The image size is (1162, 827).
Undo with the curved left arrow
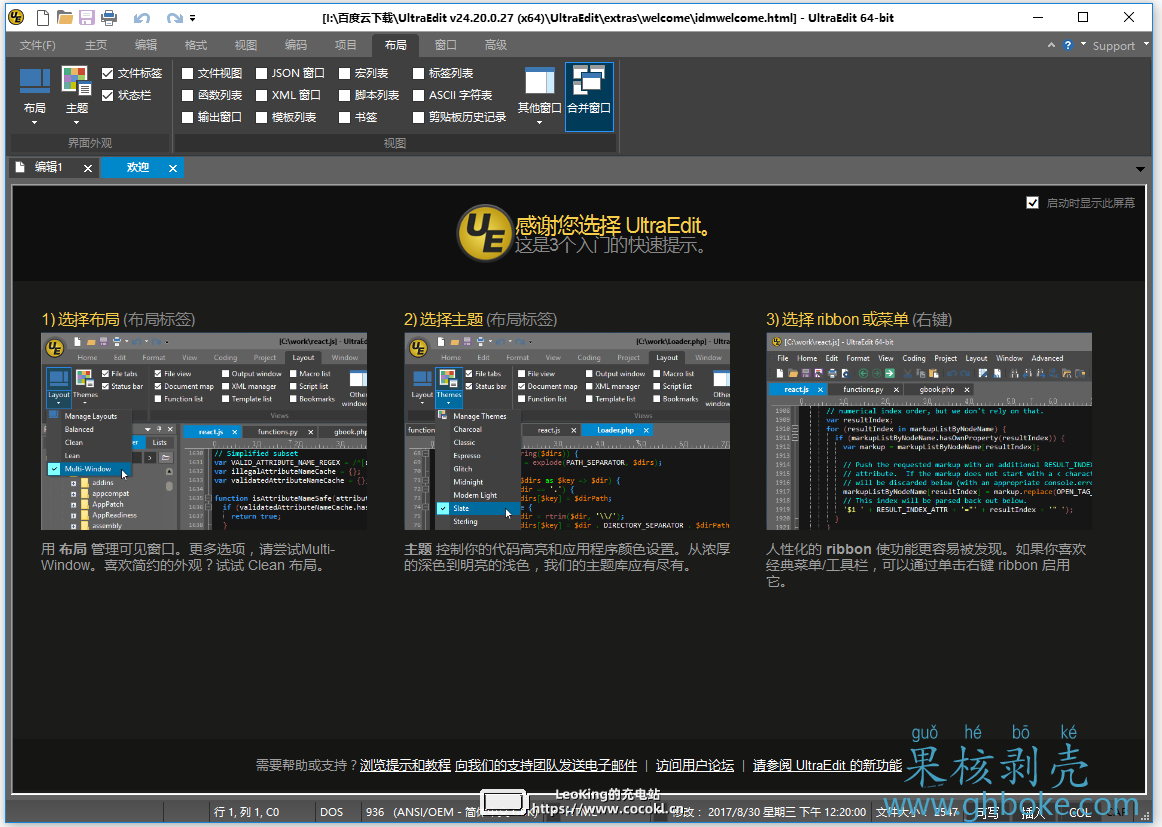click(x=142, y=18)
